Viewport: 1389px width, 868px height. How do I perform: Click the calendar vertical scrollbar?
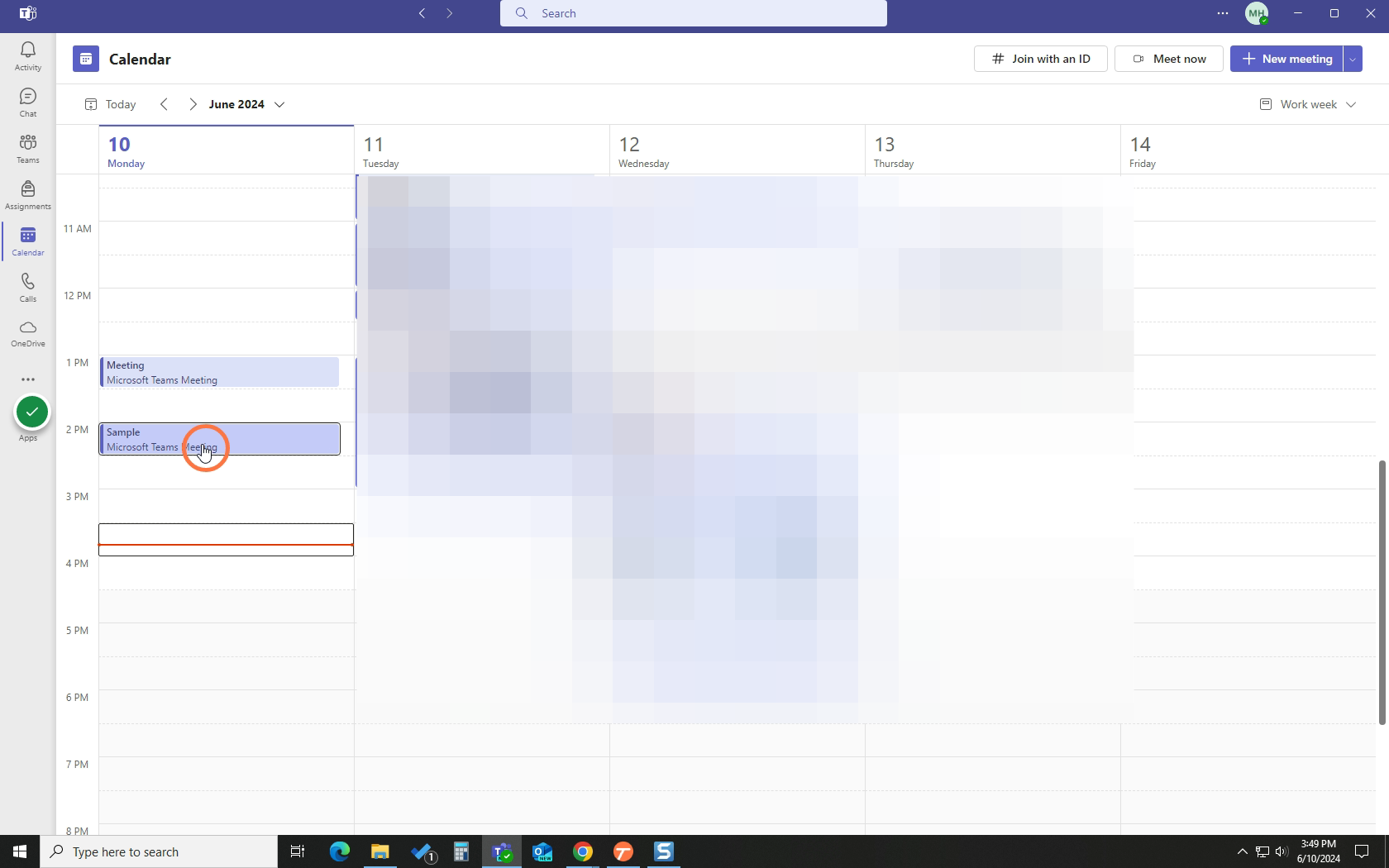(1382, 592)
